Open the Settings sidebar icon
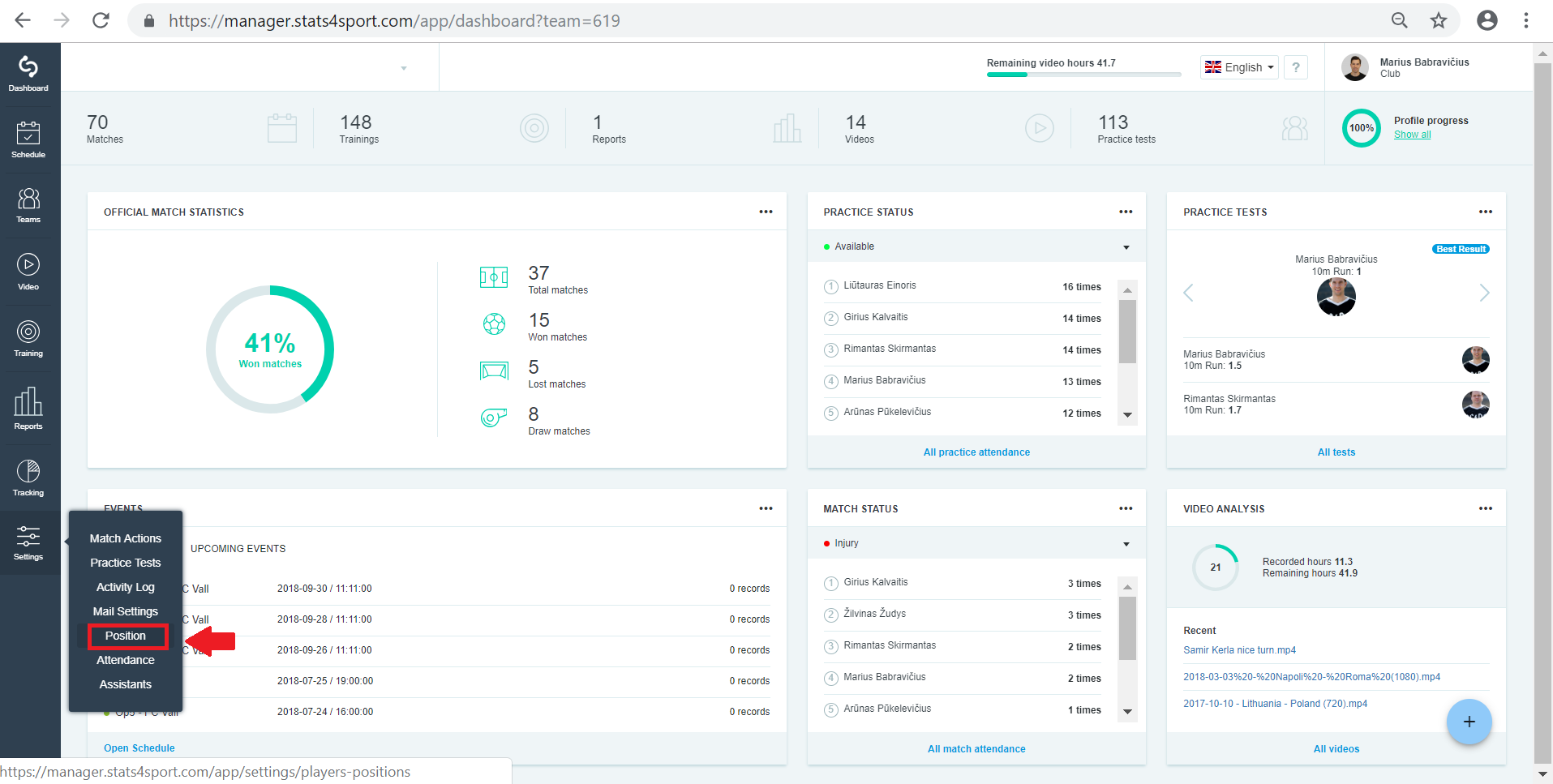 click(x=28, y=542)
